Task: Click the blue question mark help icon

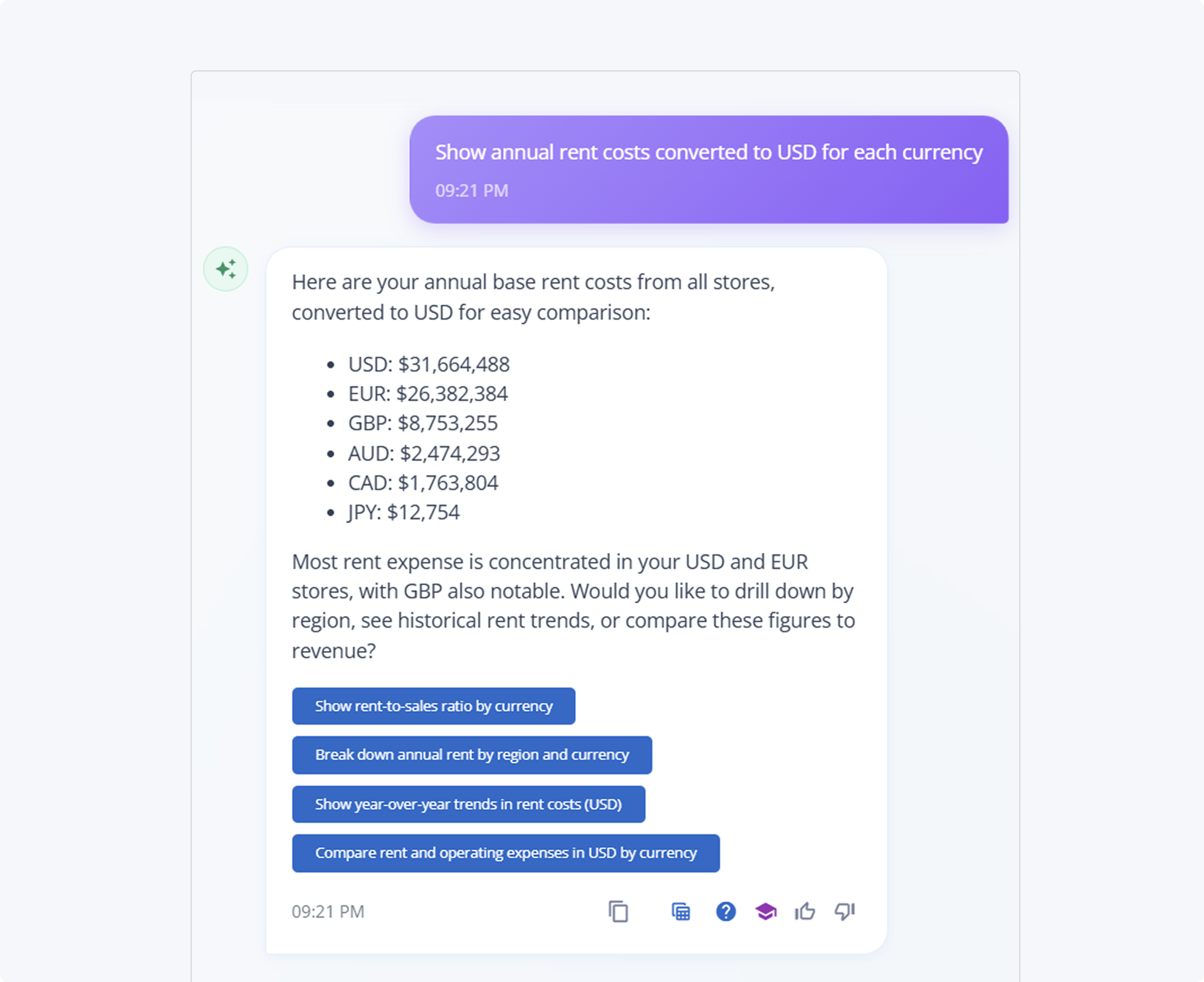Action: [x=725, y=911]
